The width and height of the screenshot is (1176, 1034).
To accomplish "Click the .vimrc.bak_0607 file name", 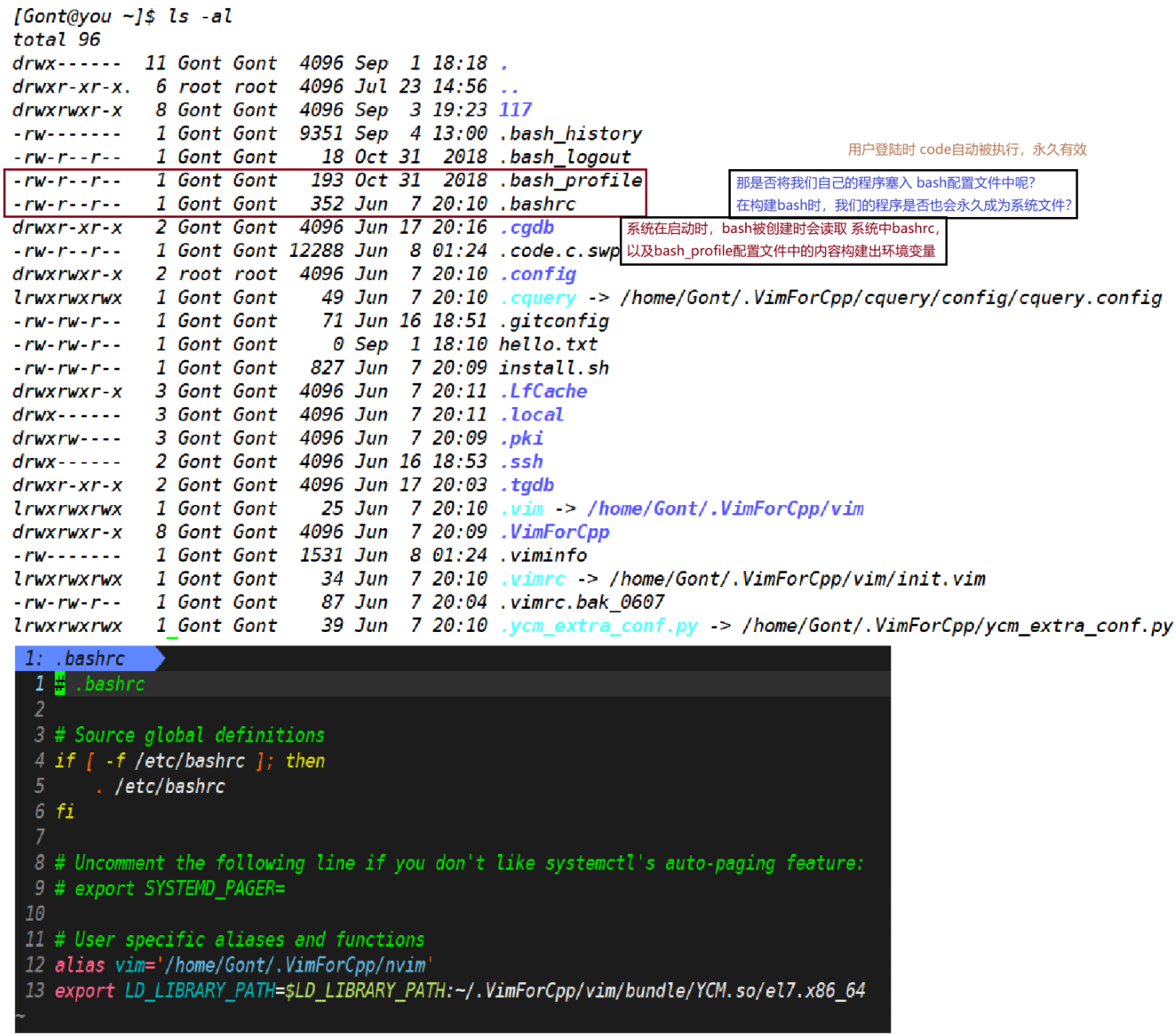I will coord(582,602).
